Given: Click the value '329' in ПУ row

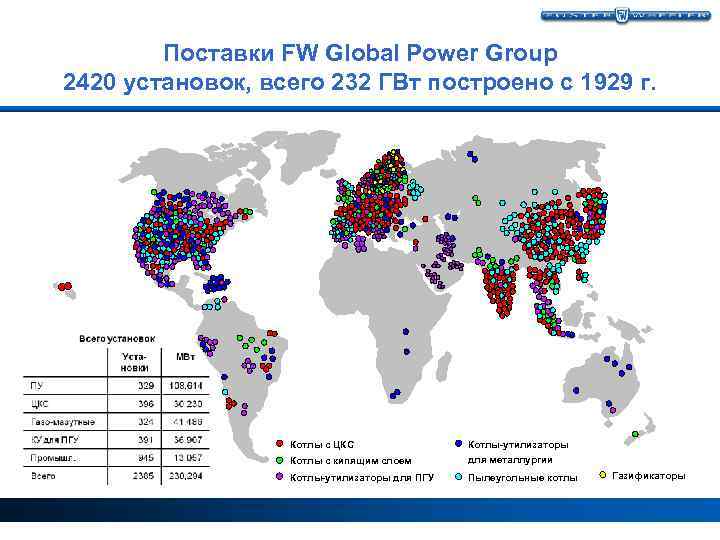Looking at the screenshot, I should (x=146, y=386).
